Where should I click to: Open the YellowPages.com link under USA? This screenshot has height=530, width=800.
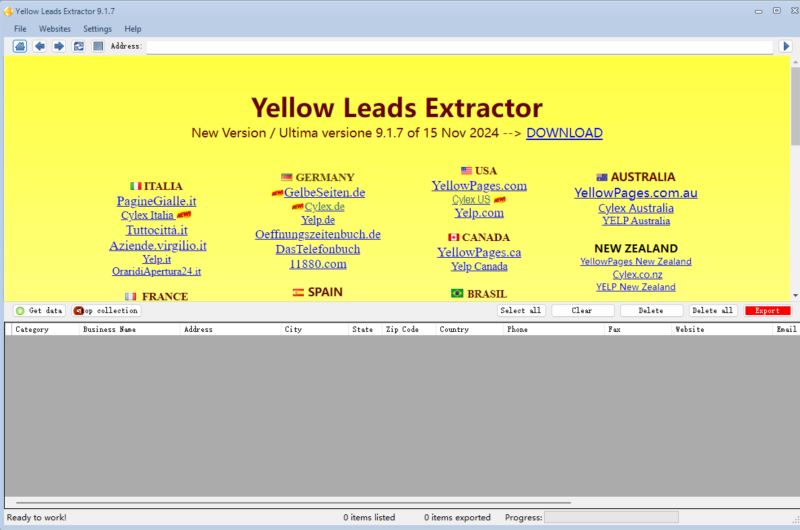click(479, 186)
